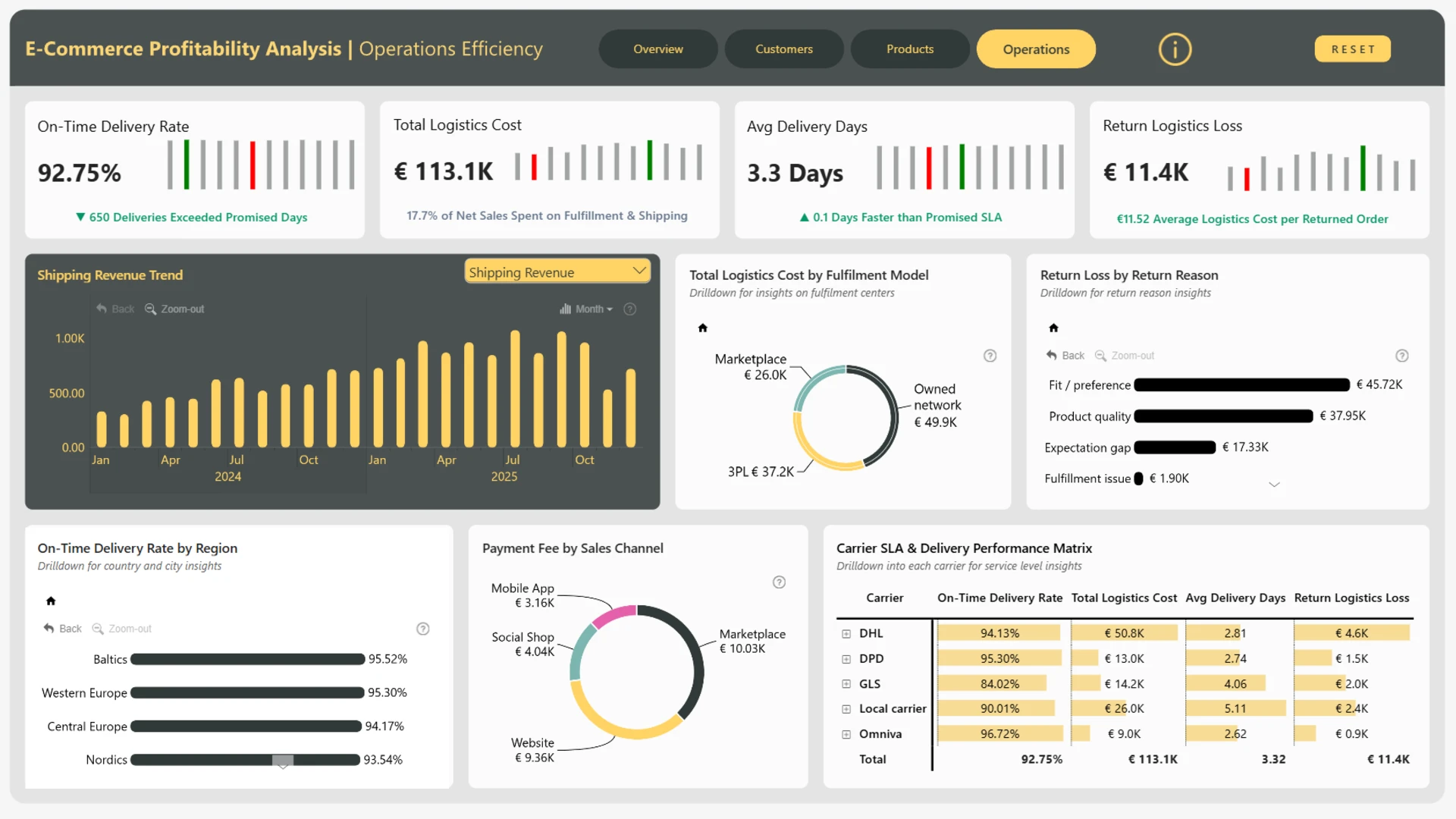Click the DHL 94.13% cell
Screen dimensions: 1456x819
pyautogui.click(x=999, y=633)
